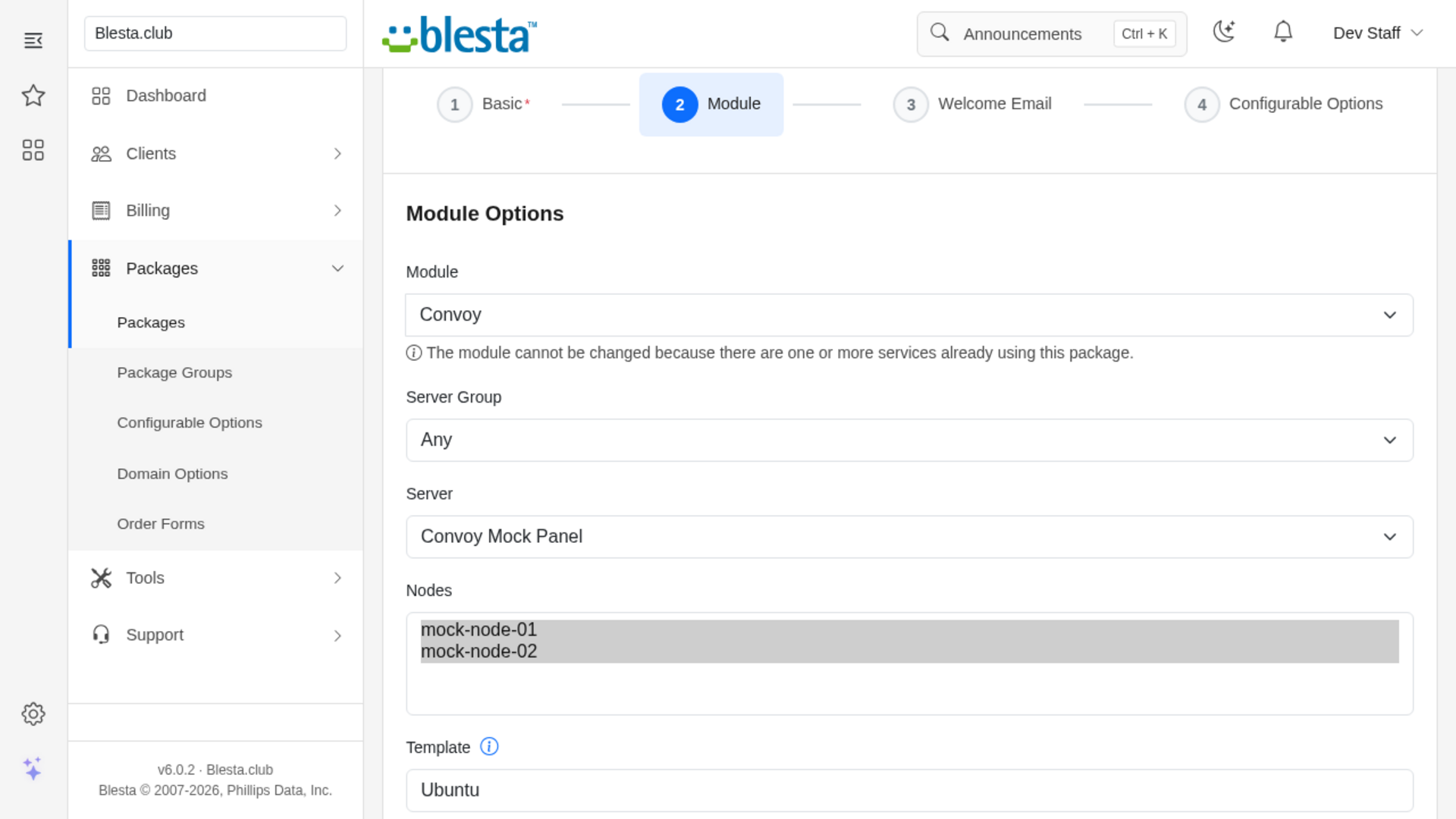Open Configurable Options in sidebar

[190, 422]
